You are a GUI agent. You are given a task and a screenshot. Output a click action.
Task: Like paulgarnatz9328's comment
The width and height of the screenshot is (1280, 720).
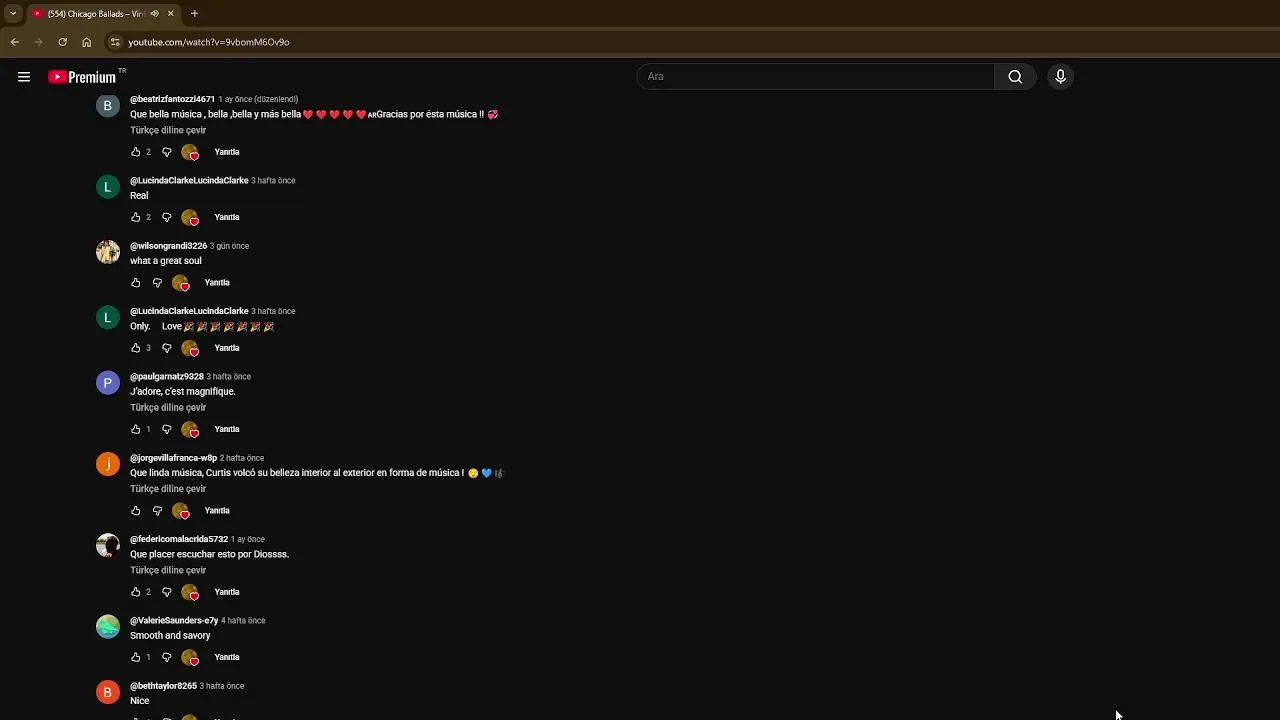pos(136,429)
